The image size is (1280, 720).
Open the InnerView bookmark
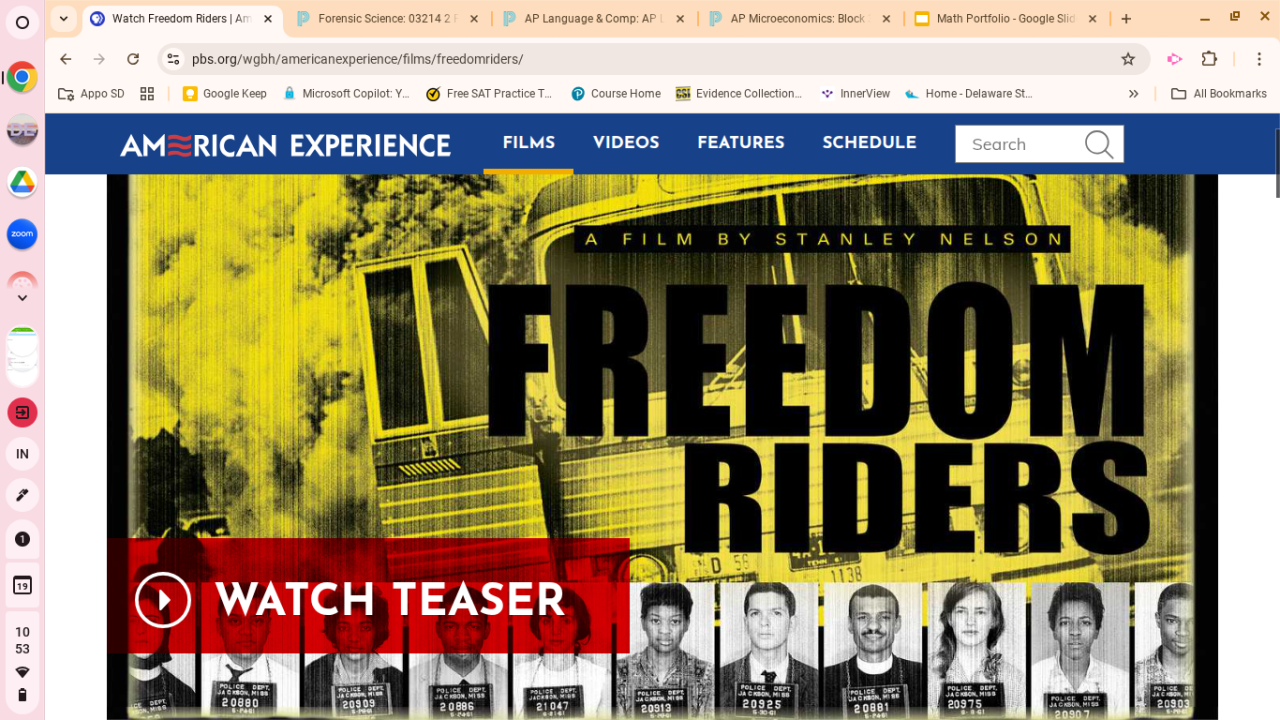click(855, 94)
